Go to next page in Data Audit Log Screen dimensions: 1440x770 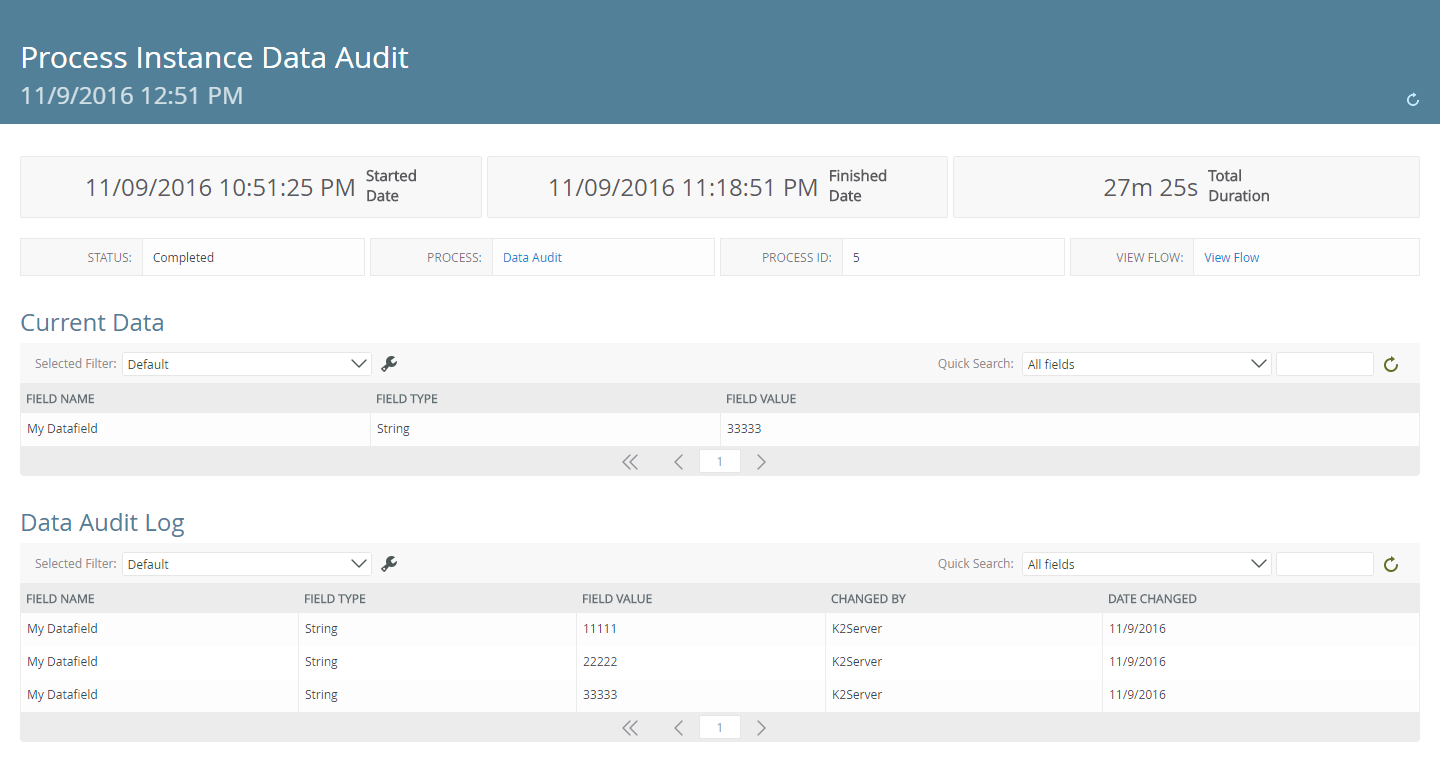coord(761,728)
